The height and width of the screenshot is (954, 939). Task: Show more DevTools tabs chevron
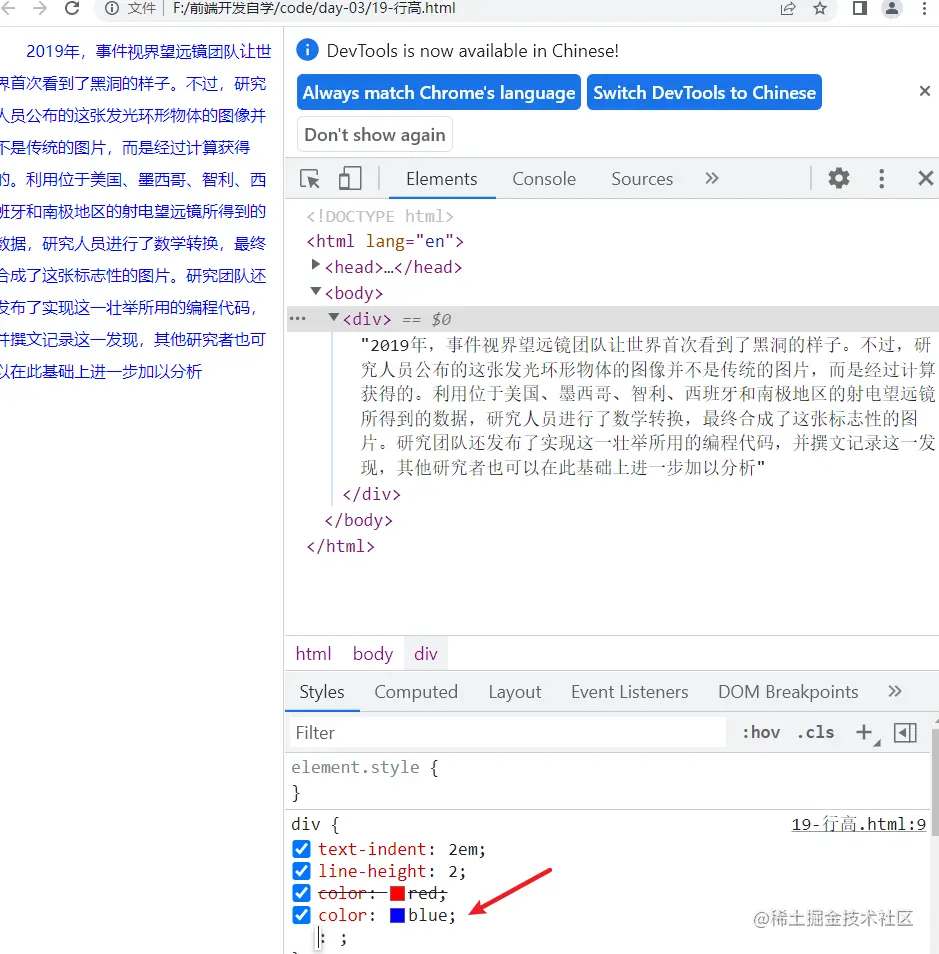pyautogui.click(x=711, y=178)
